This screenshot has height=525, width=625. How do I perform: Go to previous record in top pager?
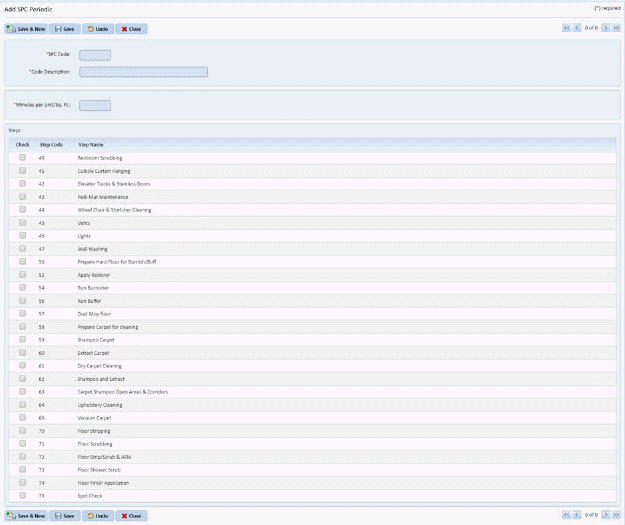(x=576, y=29)
